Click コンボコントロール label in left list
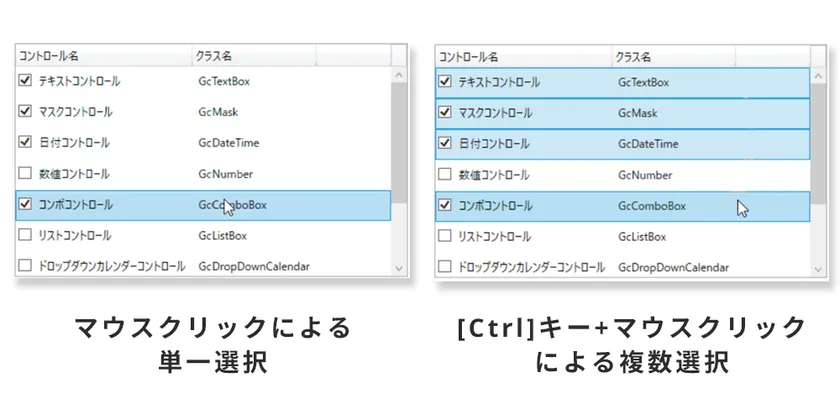This screenshot has height=420, width=840. (76, 204)
